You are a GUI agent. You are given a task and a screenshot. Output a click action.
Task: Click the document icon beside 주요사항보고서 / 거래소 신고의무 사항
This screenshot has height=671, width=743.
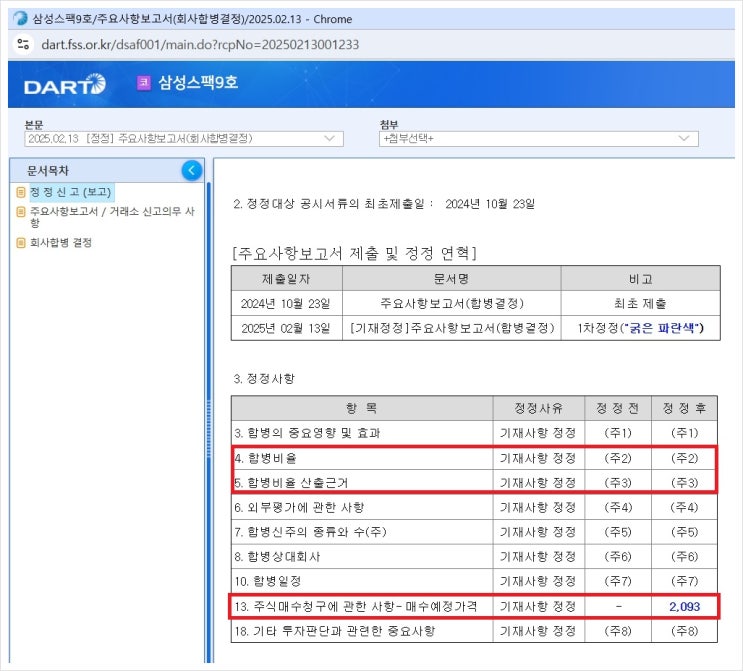pos(20,211)
